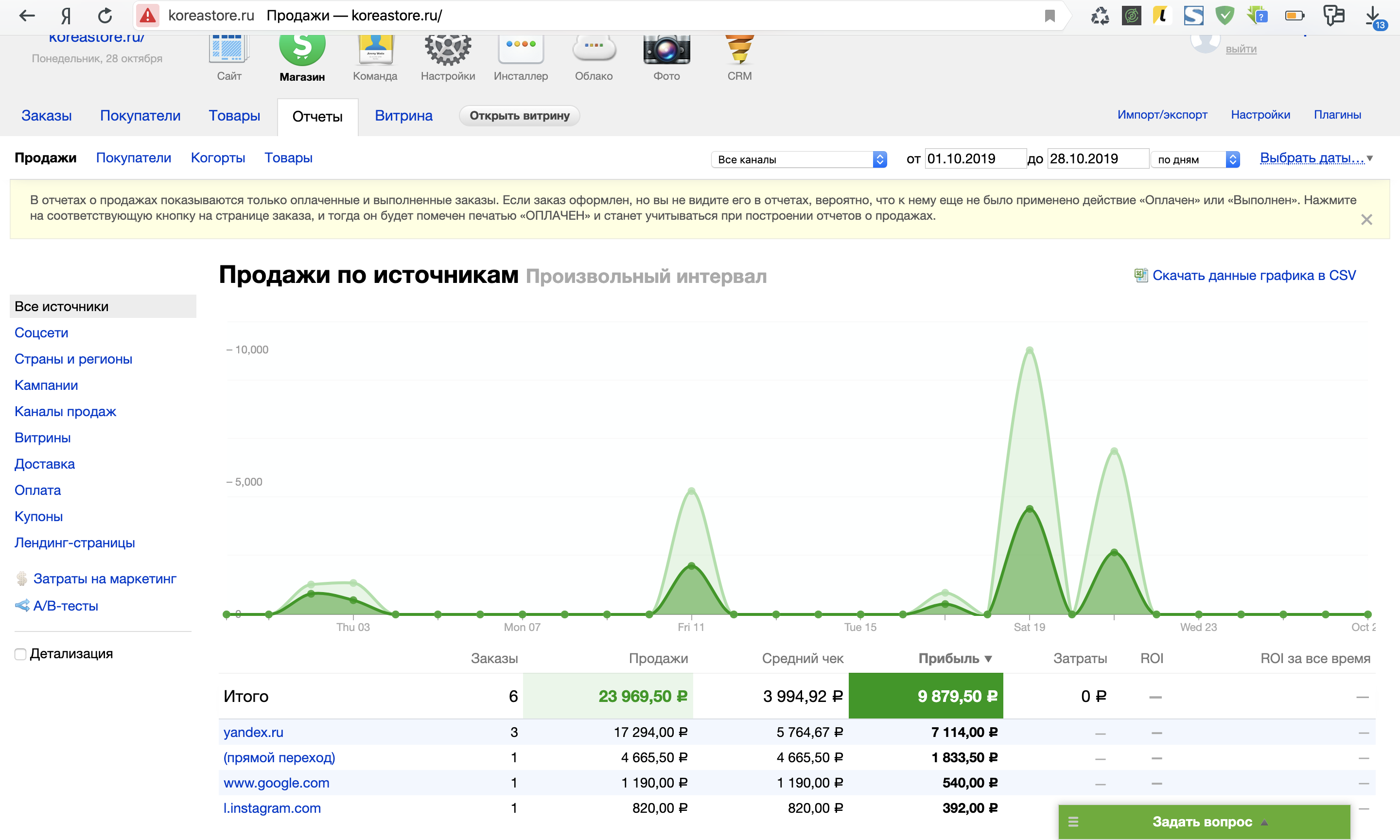
Task: Open the Команда app icon
Action: (x=375, y=50)
